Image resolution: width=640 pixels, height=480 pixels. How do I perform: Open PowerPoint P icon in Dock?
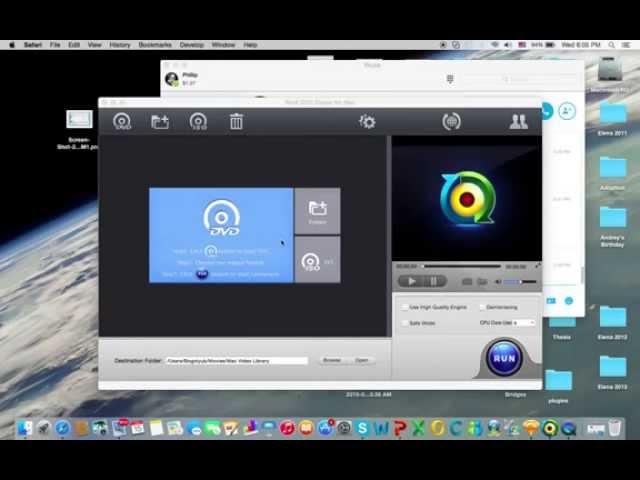(400, 428)
